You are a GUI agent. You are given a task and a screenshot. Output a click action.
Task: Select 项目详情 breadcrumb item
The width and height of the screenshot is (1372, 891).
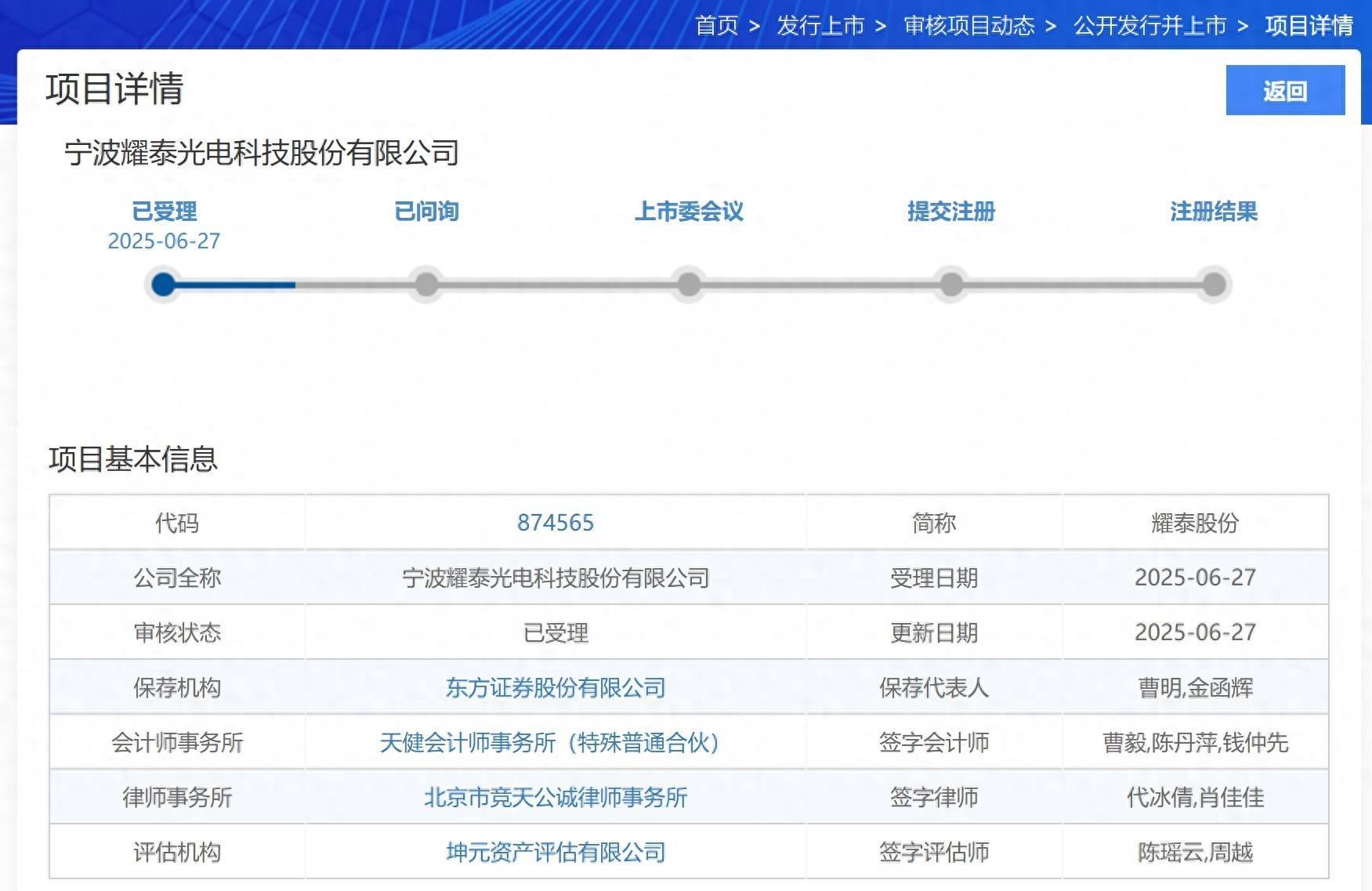[1309, 26]
